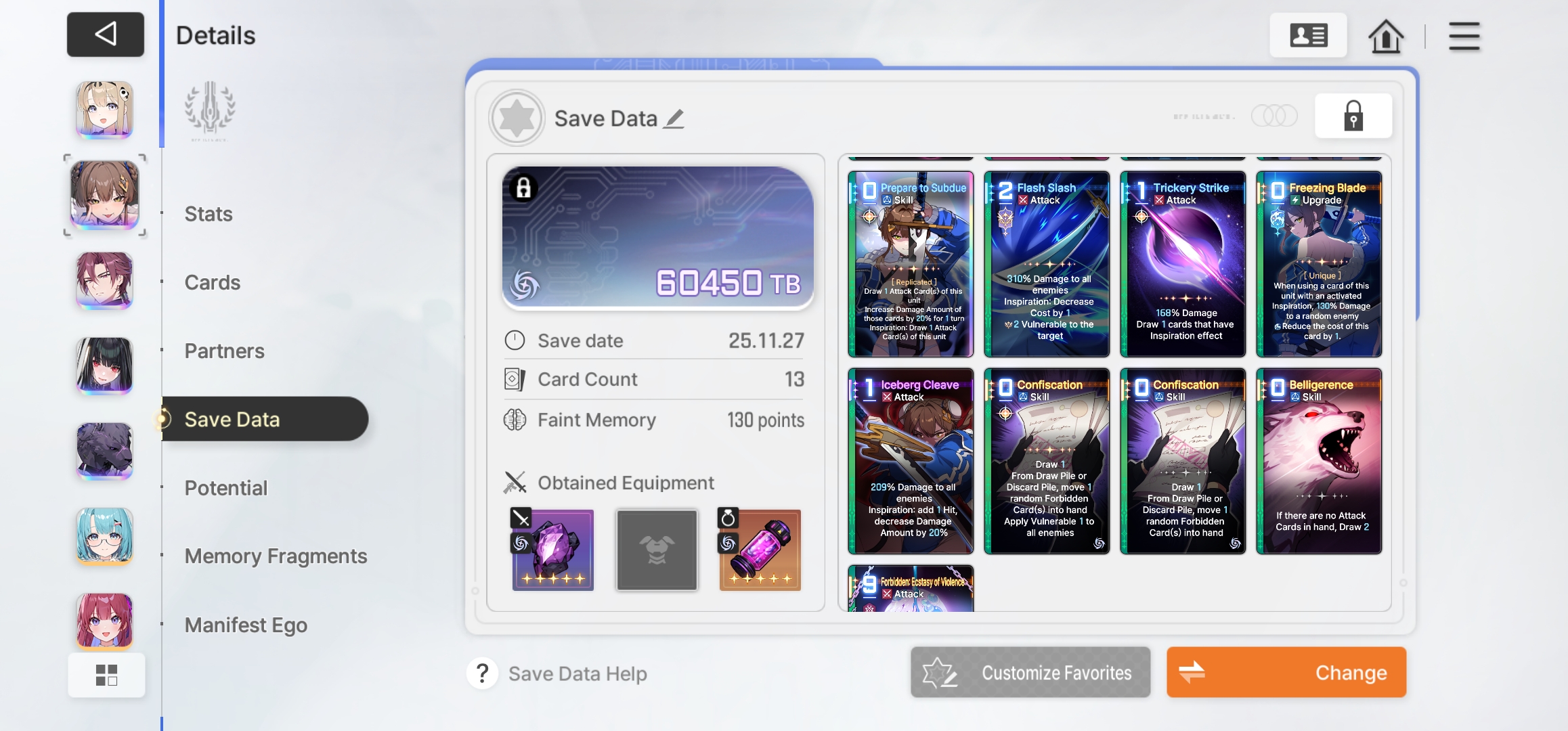This screenshot has width=1568, height=731.
Task: Click the Customize Favorites button
Action: click(x=1030, y=672)
